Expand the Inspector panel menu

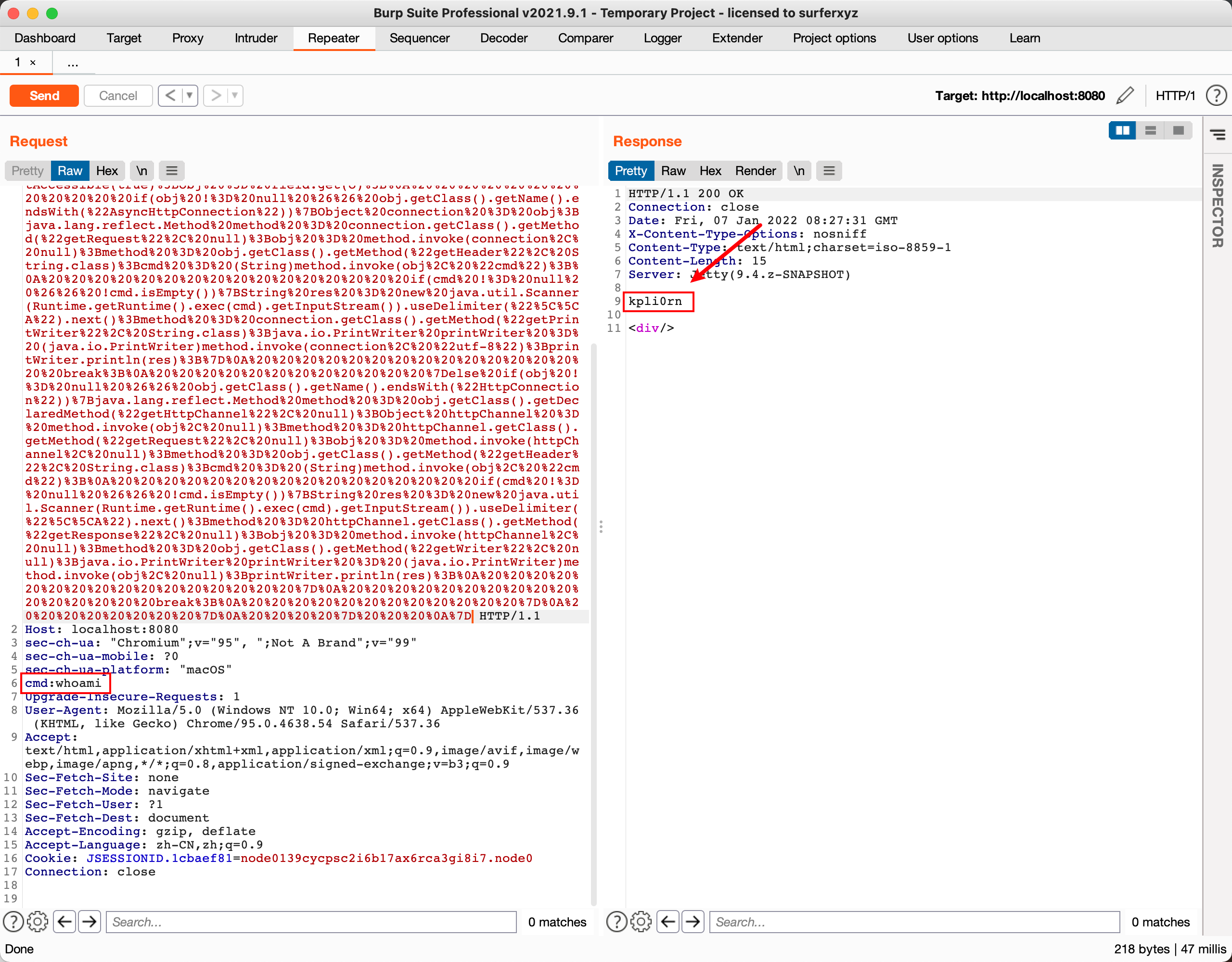(1218, 134)
